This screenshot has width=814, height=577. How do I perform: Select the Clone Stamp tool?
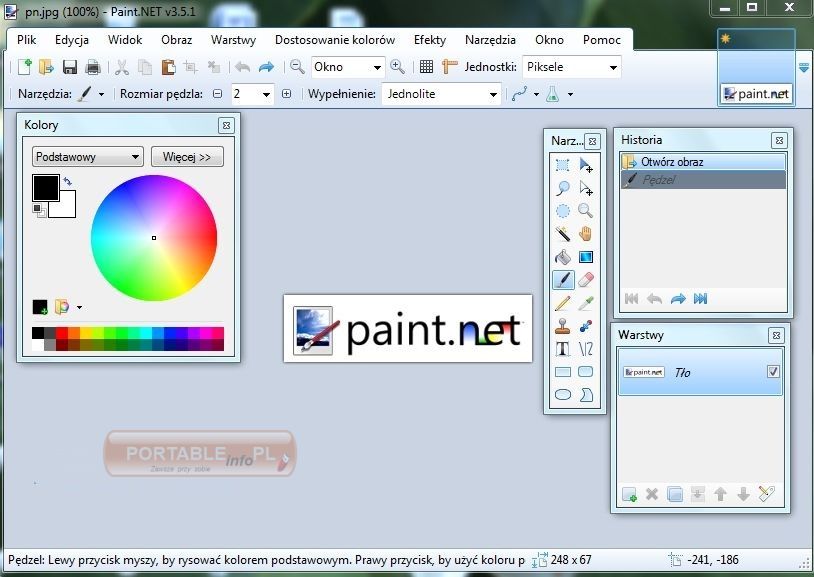point(563,325)
